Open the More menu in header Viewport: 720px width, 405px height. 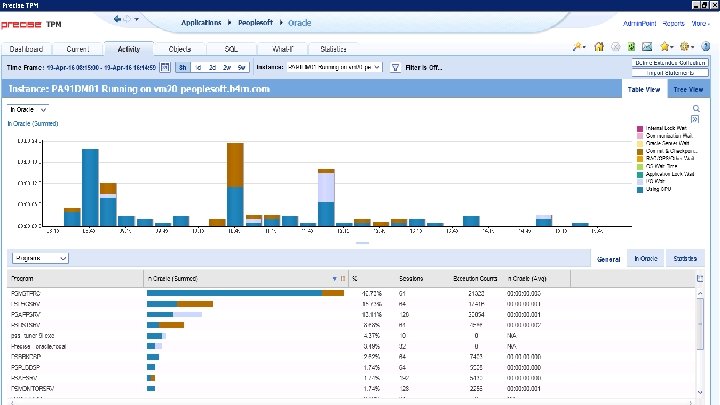tap(700, 23)
